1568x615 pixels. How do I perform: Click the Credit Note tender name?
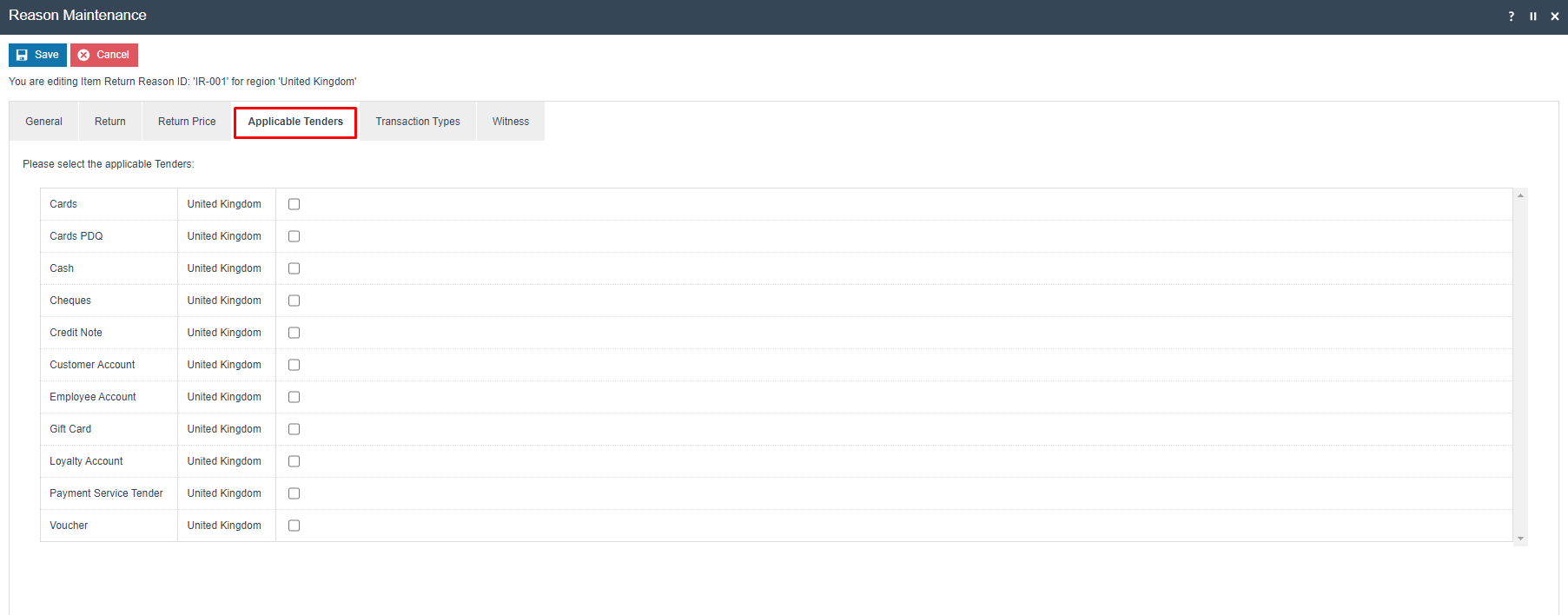[x=76, y=333]
